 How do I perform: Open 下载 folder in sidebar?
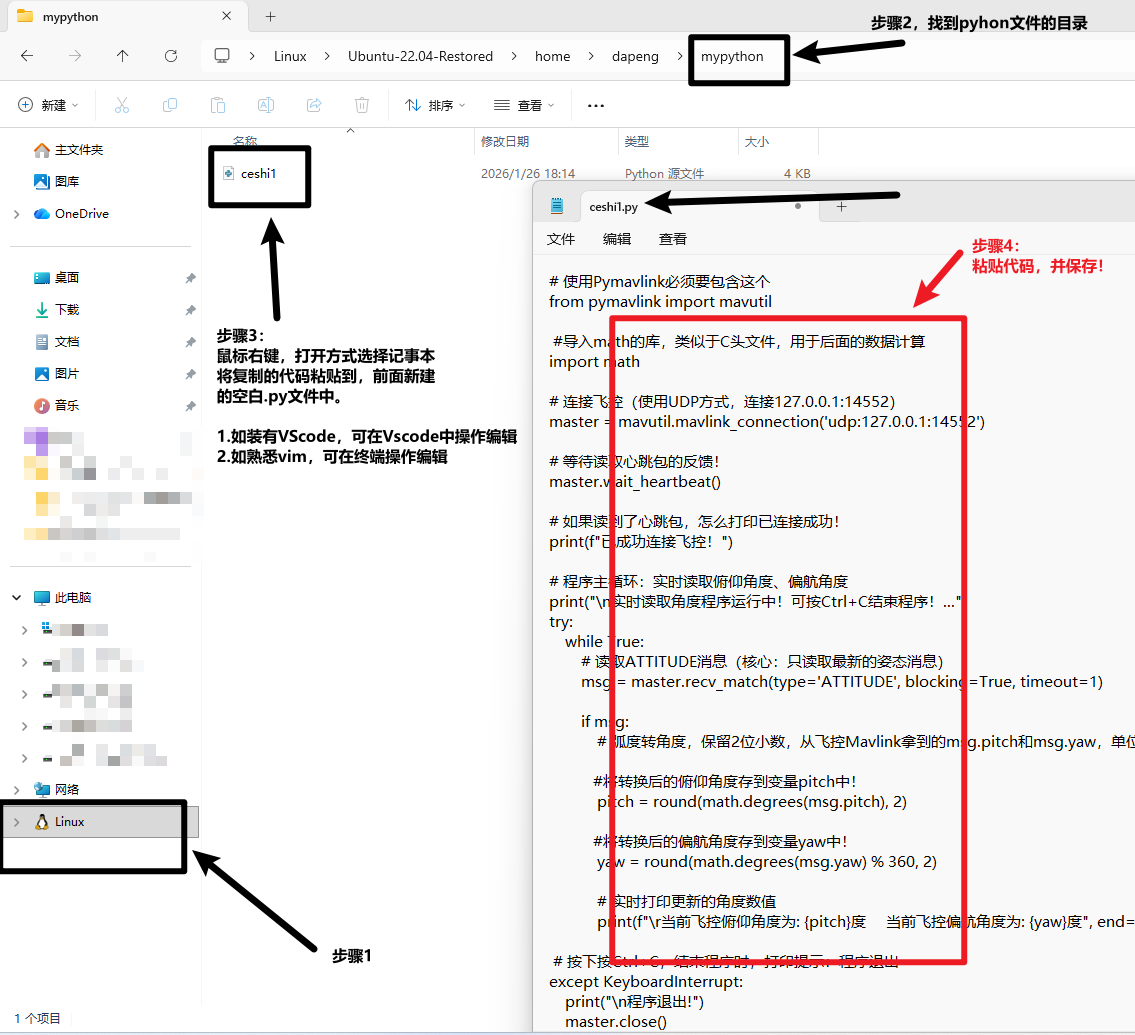67,310
